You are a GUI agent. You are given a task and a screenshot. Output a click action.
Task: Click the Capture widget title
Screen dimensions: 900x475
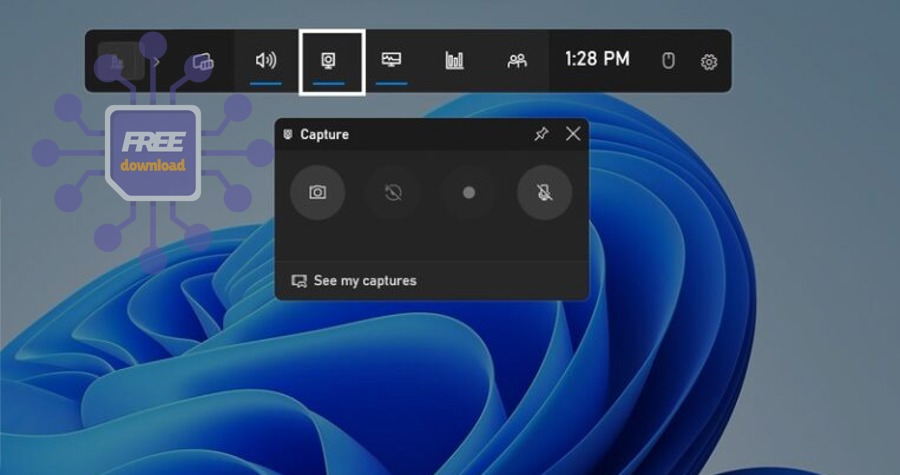pyautogui.click(x=324, y=134)
